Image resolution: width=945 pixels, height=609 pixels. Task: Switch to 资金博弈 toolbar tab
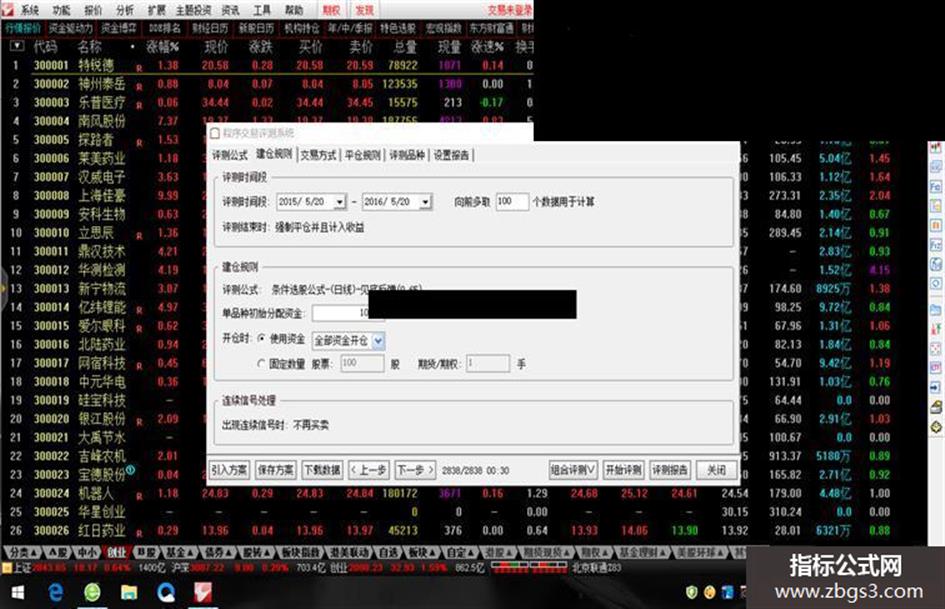click(x=119, y=28)
